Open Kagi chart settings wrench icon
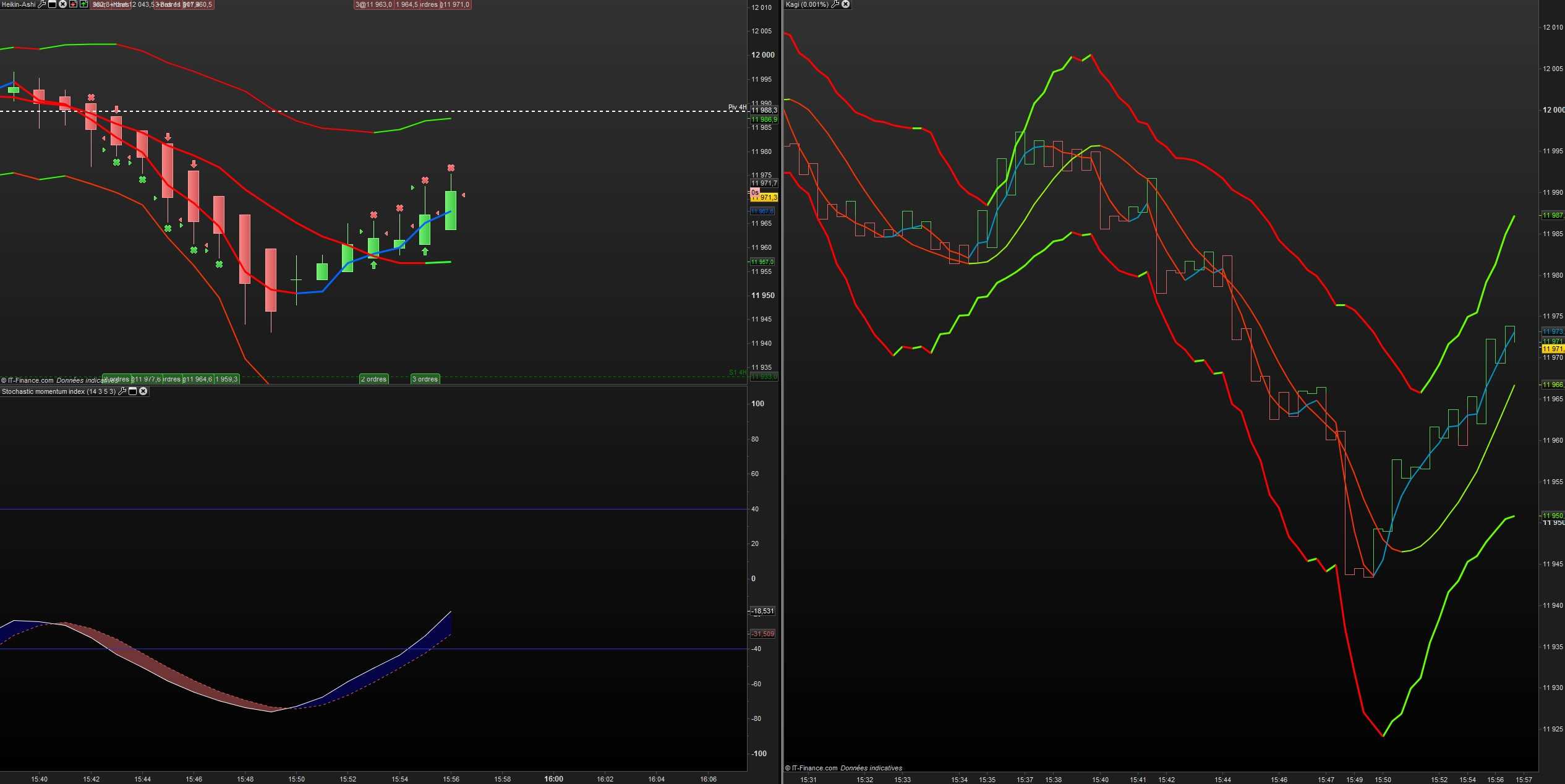Viewport: 1565px width, 784px height. tap(835, 4)
